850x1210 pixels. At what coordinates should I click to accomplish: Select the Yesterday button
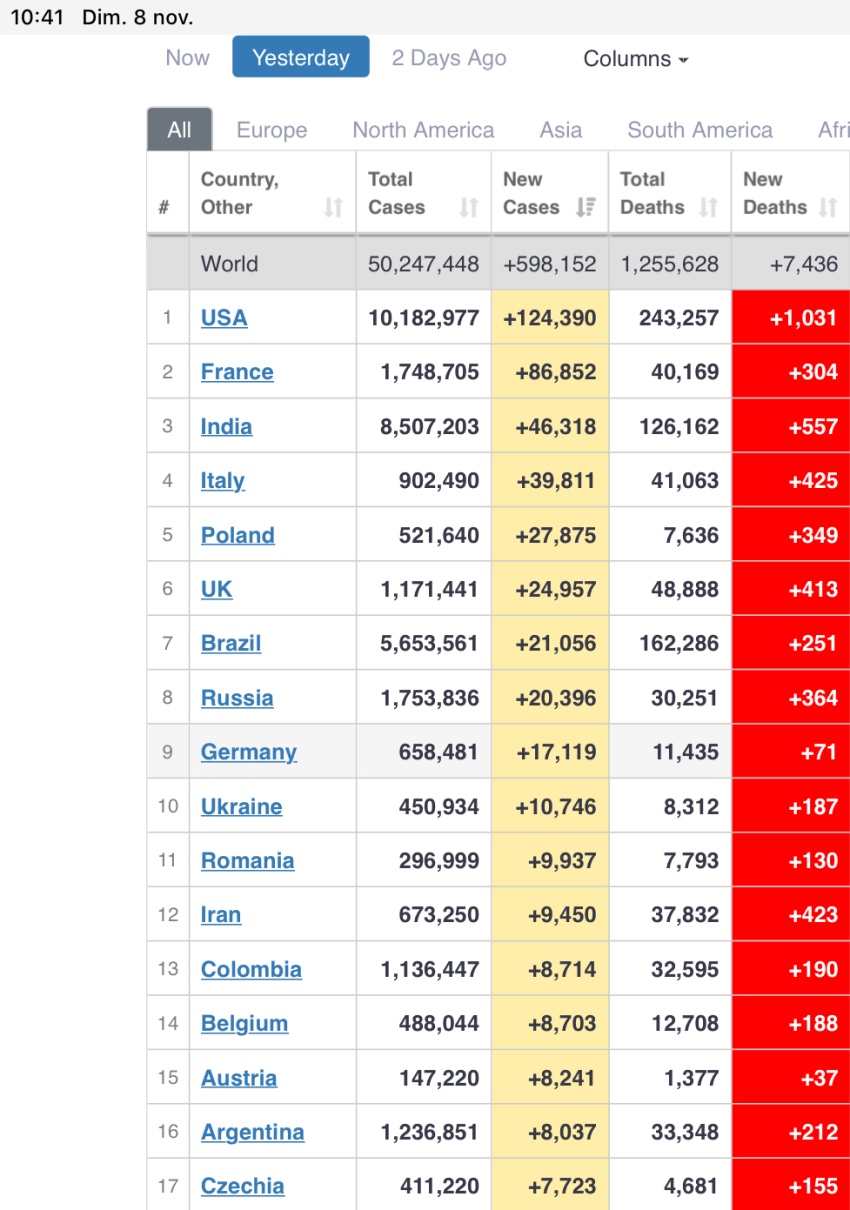coord(301,57)
